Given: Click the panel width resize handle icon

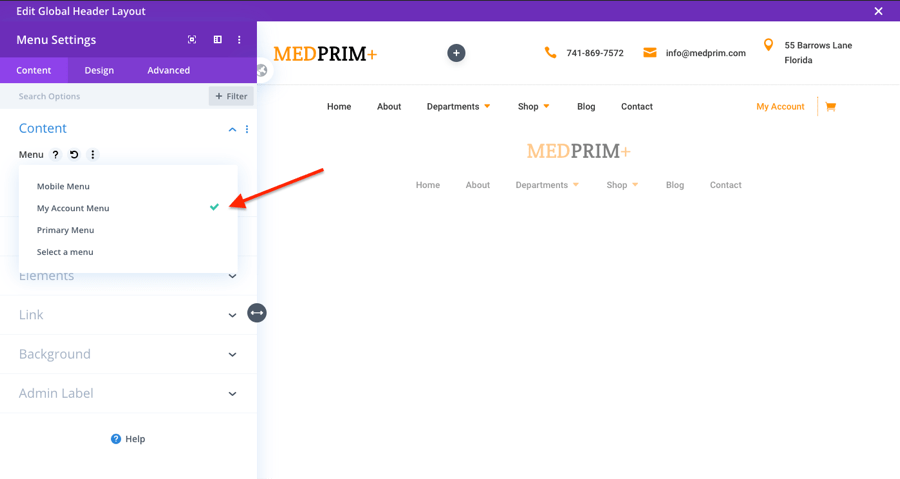Looking at the screenshot, I should pos(257,313).
